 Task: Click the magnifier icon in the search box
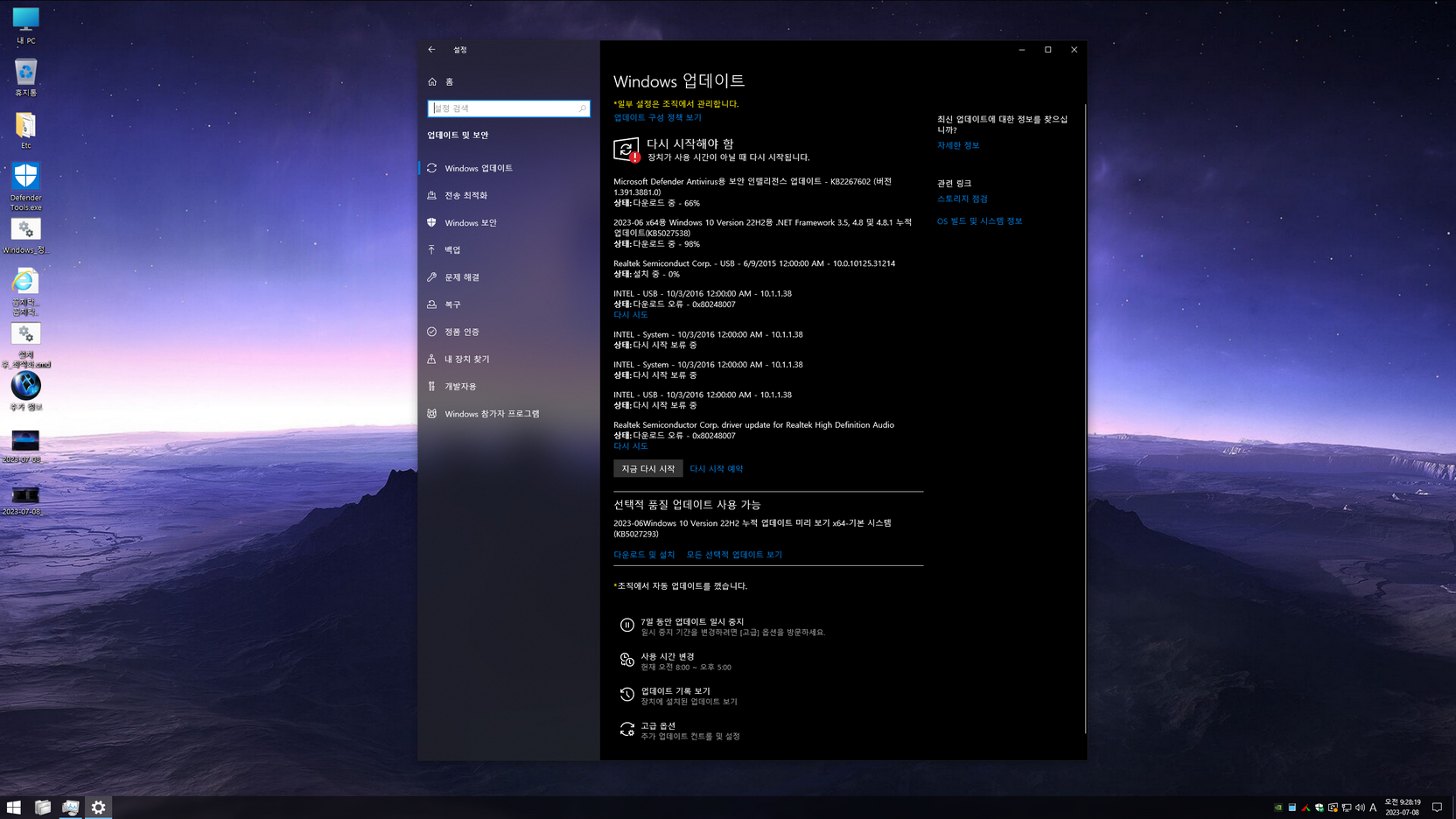tap(582, 108)
